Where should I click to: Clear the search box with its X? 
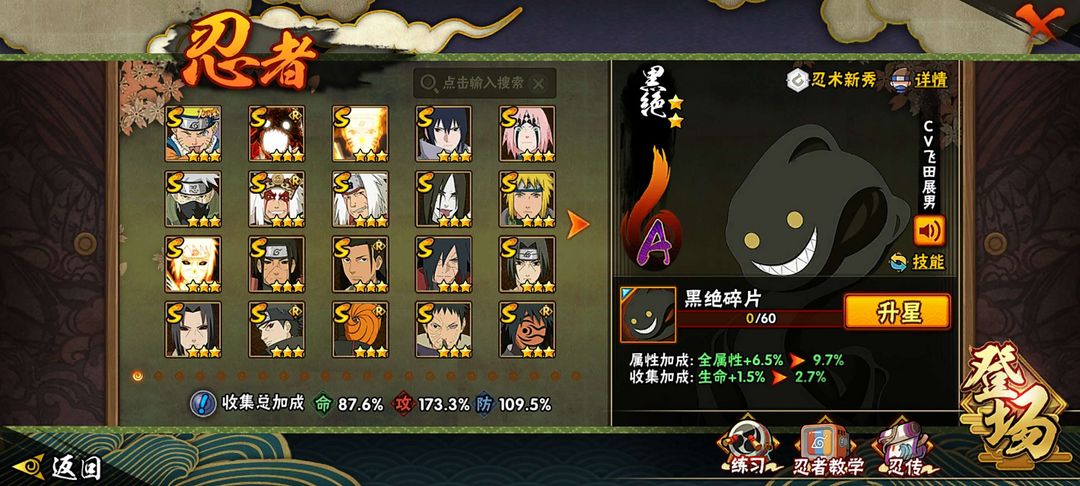[539, 84]
